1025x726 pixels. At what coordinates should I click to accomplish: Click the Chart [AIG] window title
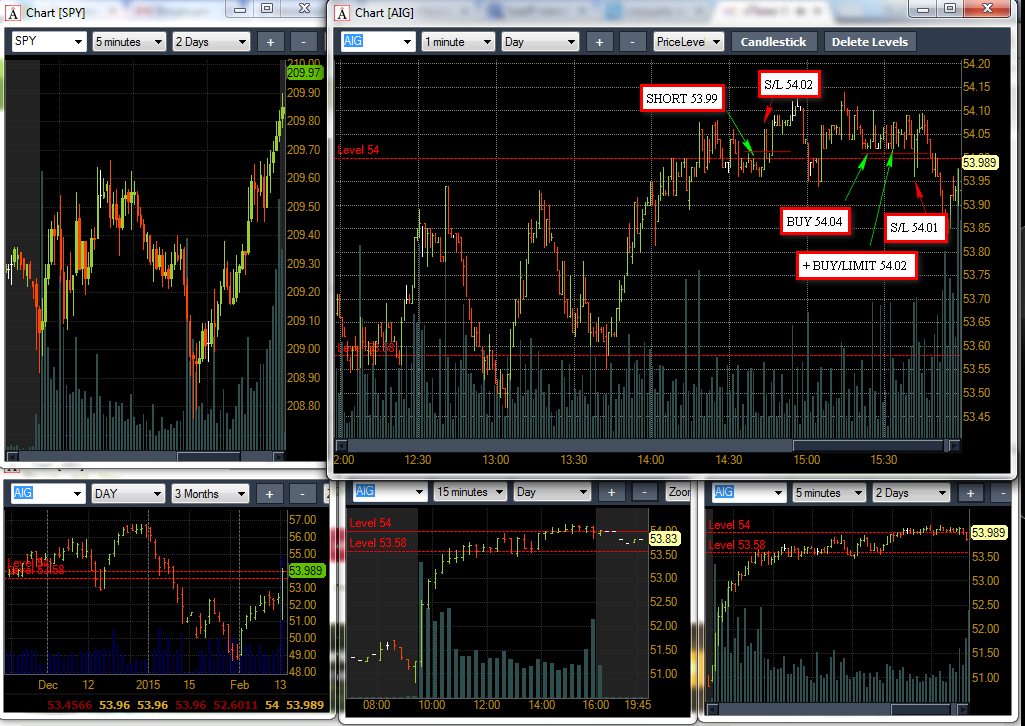[x=384, y=12]
